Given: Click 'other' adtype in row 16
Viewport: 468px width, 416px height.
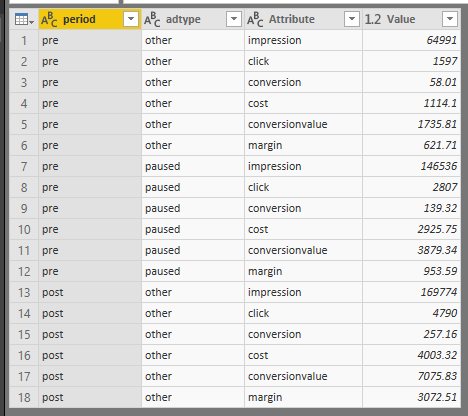Looking at the screenshot, I should (158, 355).
